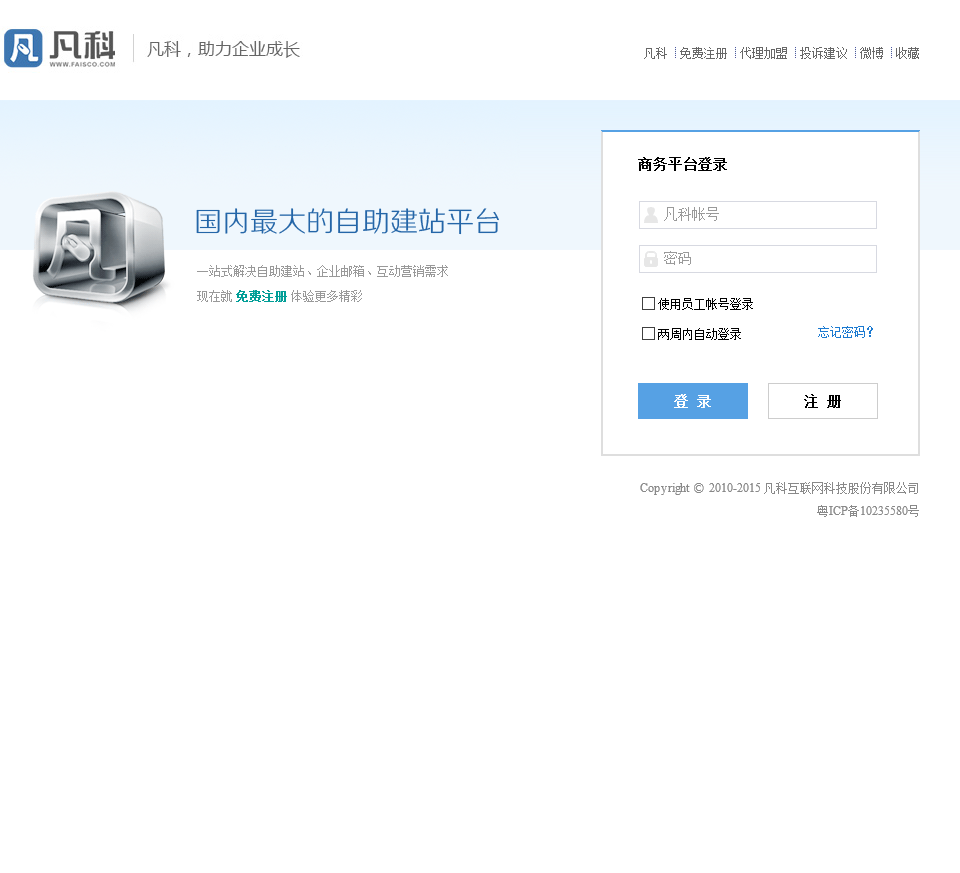
Task: Tick the 两周内自动登录 checkbox
Action: (648, 334)
